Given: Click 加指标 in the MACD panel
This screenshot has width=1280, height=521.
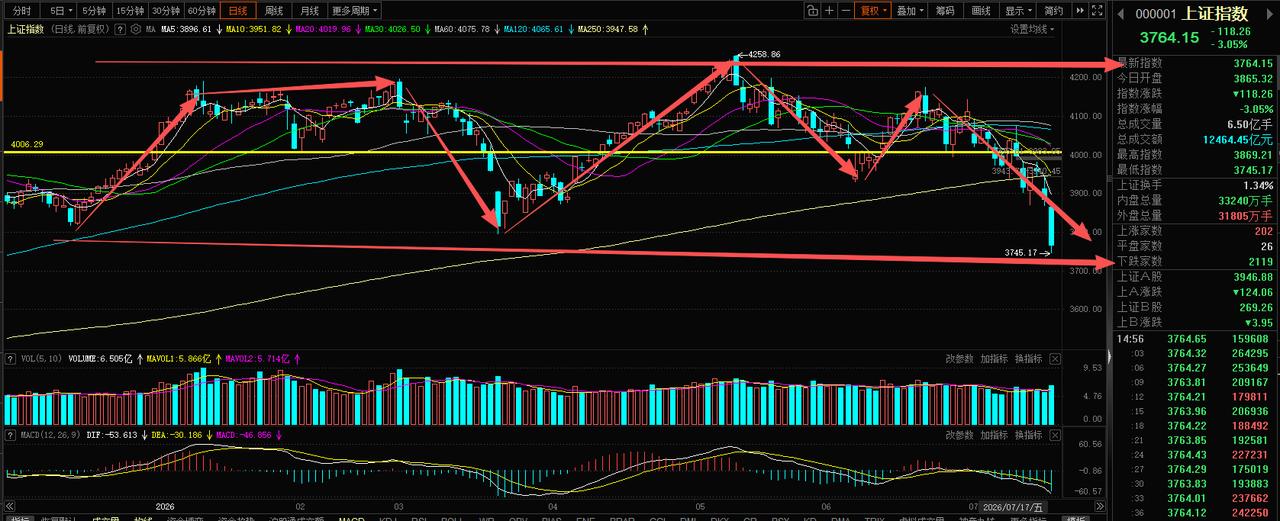Looking at the screenshot, I should pyautogui.click(x=994, y=435).
